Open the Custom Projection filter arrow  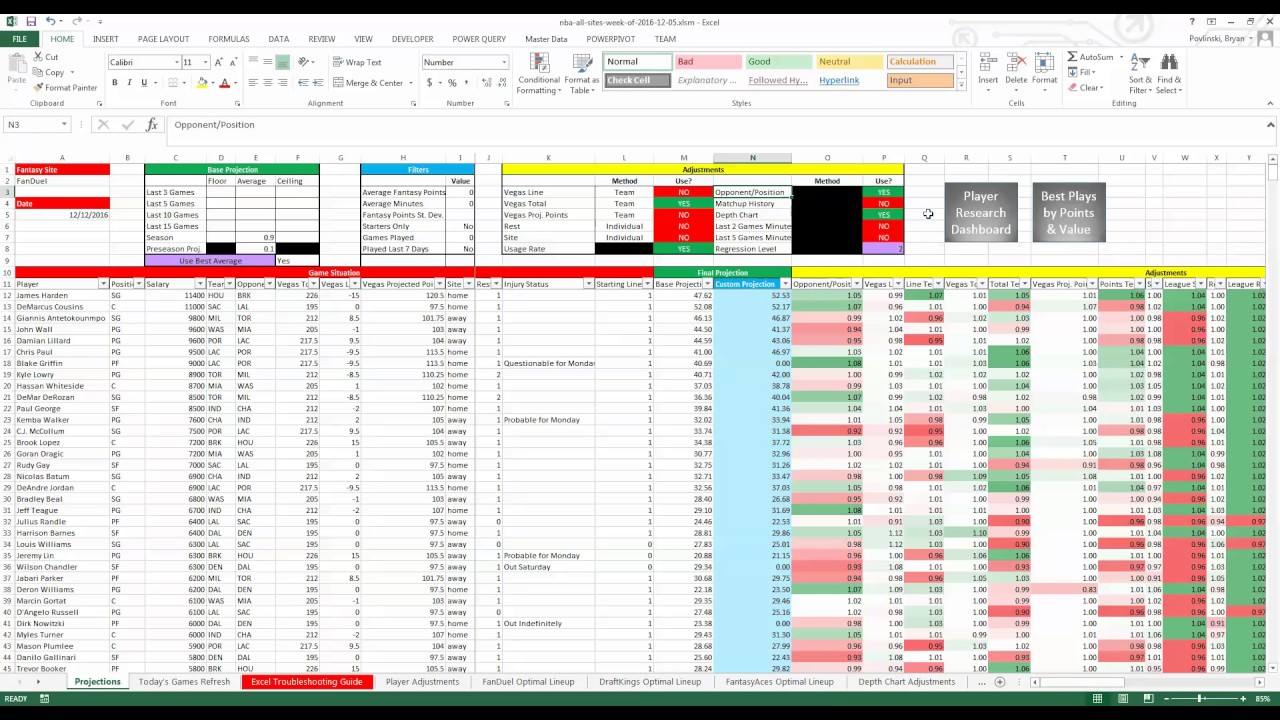(785, 284)
